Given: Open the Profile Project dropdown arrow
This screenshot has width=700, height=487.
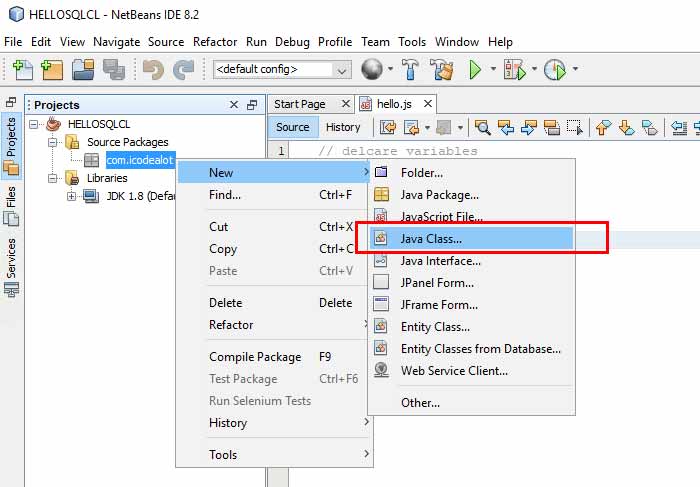Looking at the screenshot, I should (575, 69).
